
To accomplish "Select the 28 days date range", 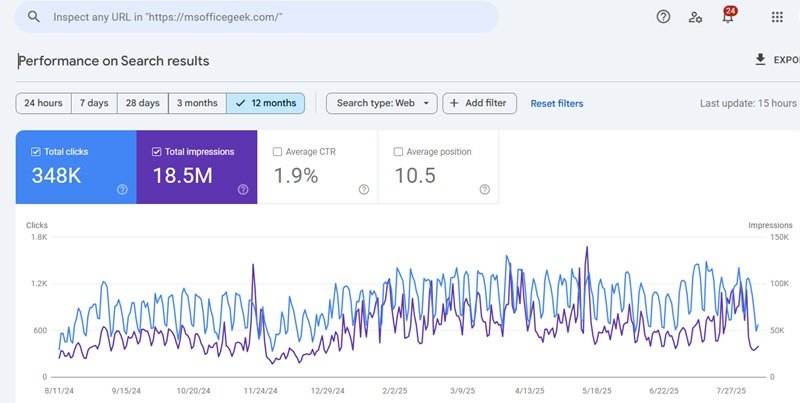I will [x=142, y=103].
